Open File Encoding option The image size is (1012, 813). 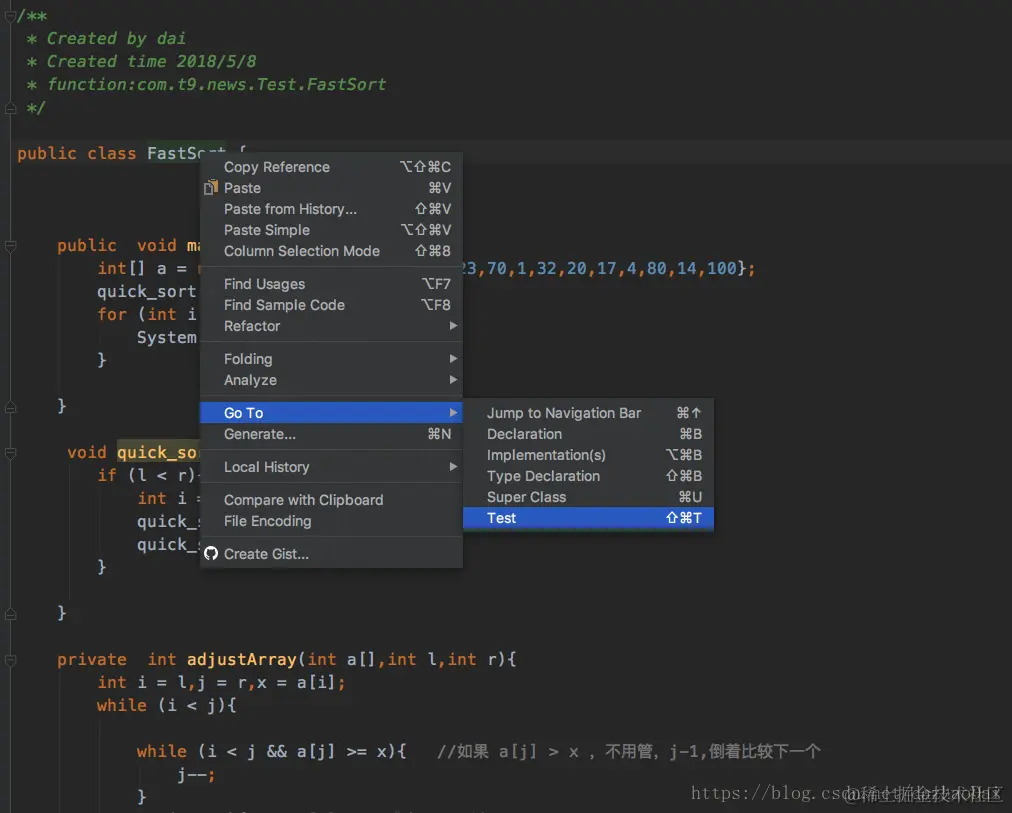point(331,521)
